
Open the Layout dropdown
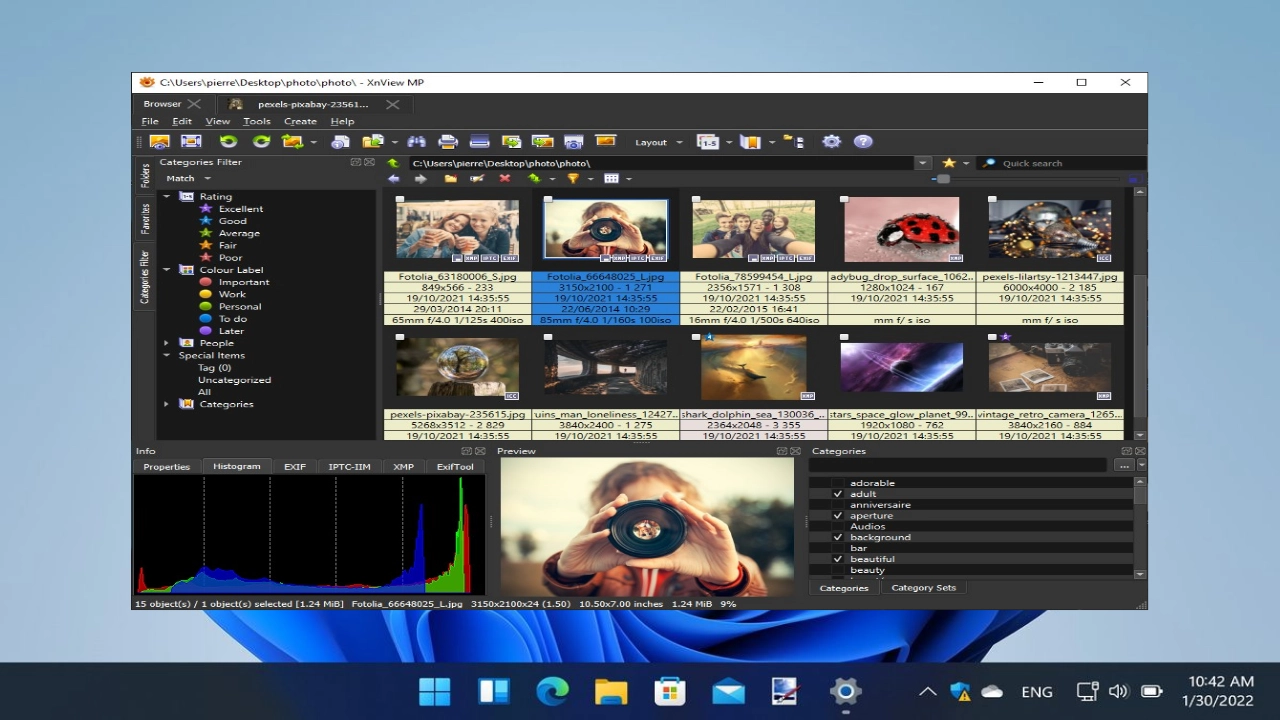click(x=658, y=142)
